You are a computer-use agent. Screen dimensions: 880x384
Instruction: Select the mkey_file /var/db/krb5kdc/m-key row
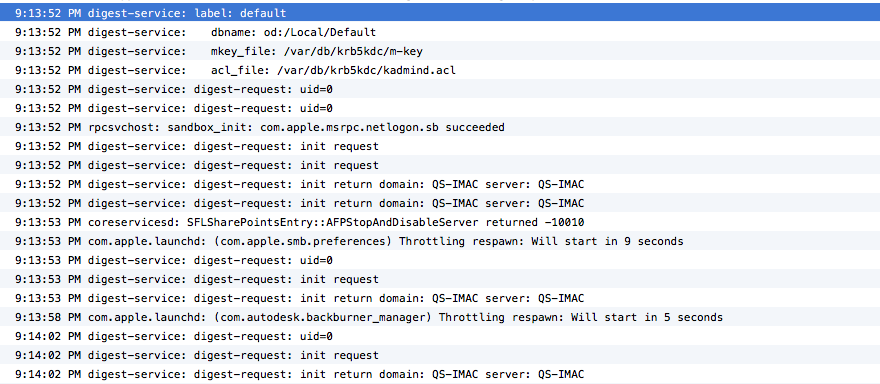[x=440, y=51]
